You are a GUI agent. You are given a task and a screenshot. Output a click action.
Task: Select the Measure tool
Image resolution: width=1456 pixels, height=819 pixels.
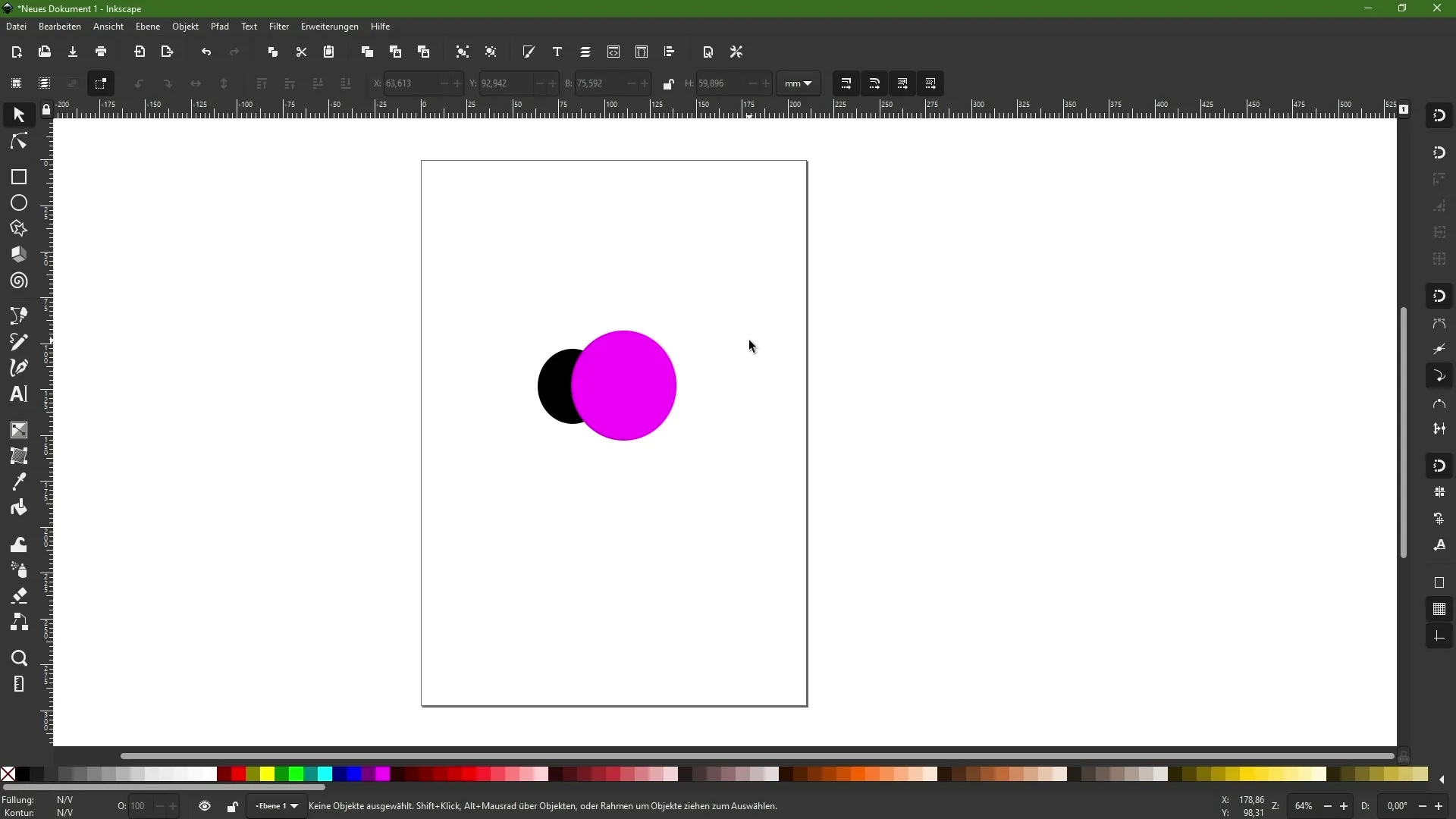coord(19,684)
